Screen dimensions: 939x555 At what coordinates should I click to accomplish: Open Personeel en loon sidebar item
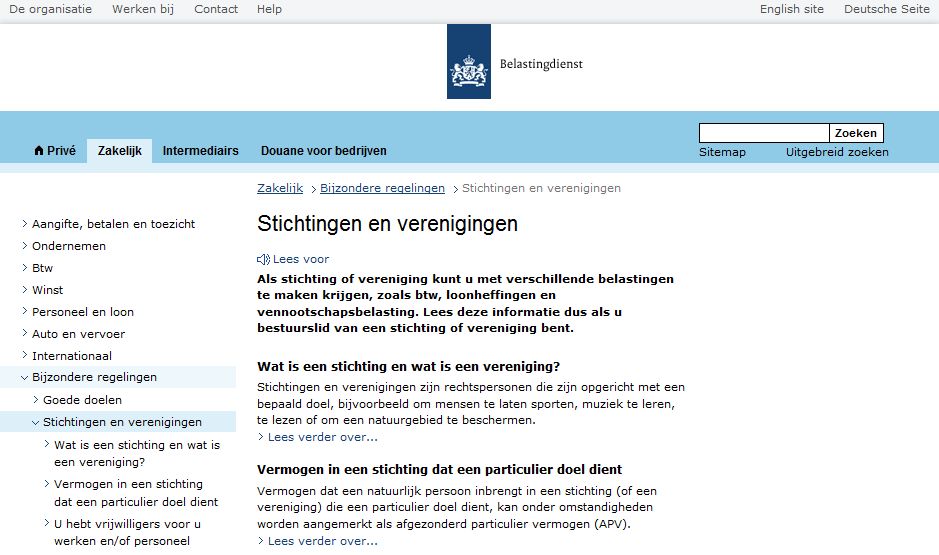click(83, 312)
